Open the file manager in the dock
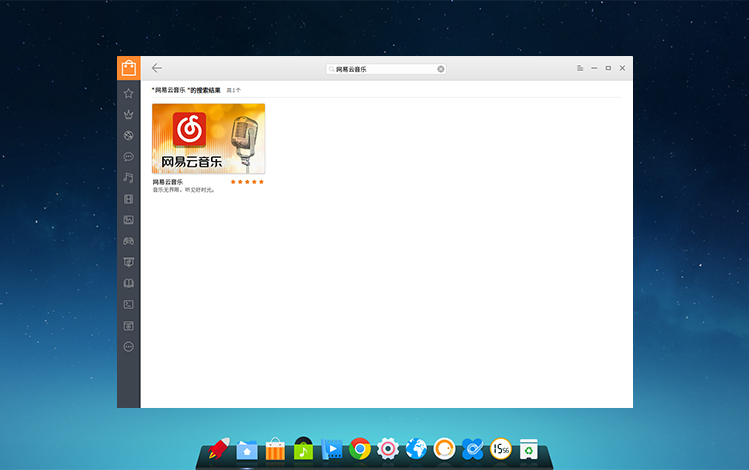This screenshot has width=749, height=470. click(x=247, y=450)
